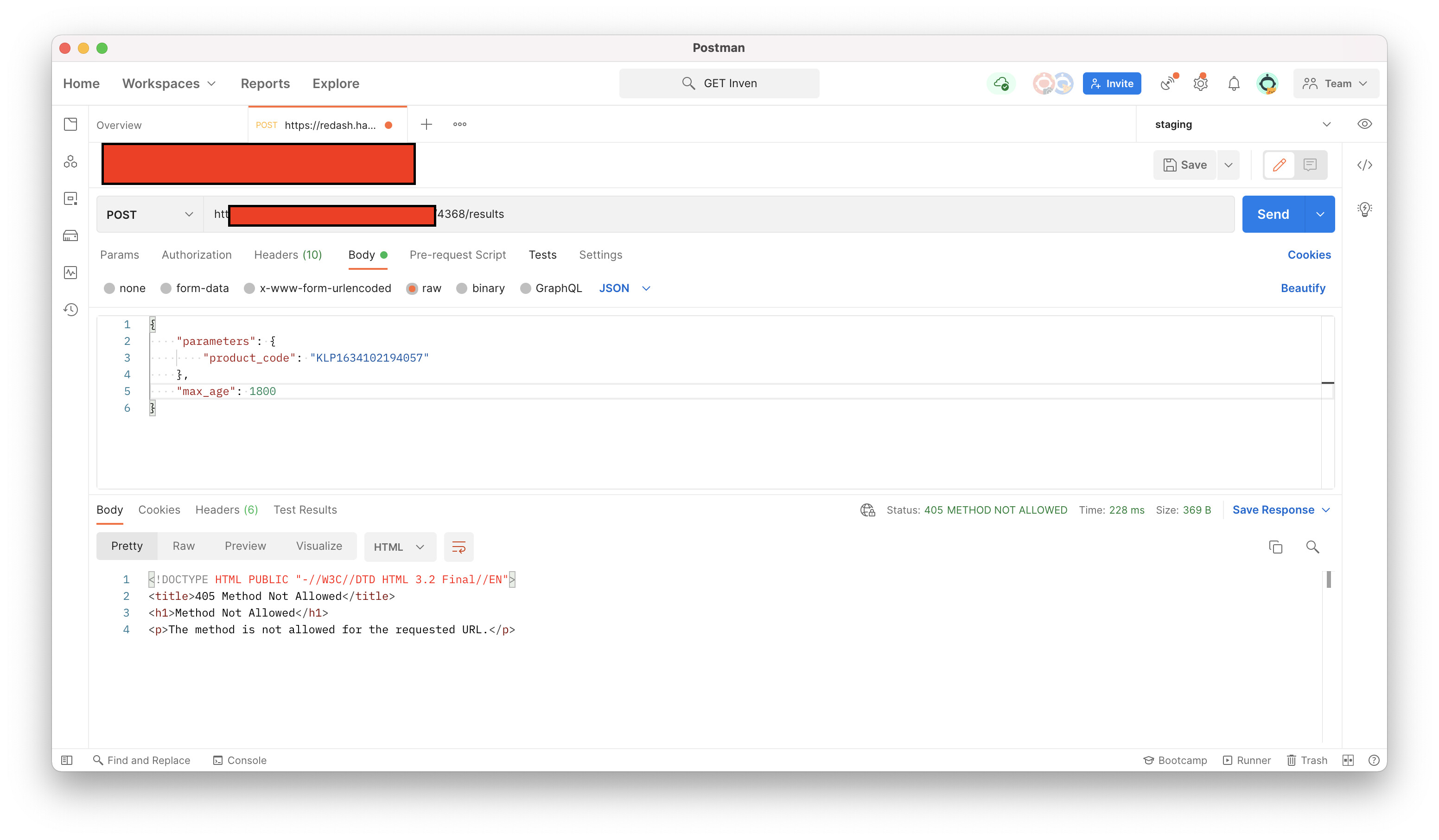The image size is (1439, 840).
Task: Open the History sidebar icon
Action: [70, 310]
